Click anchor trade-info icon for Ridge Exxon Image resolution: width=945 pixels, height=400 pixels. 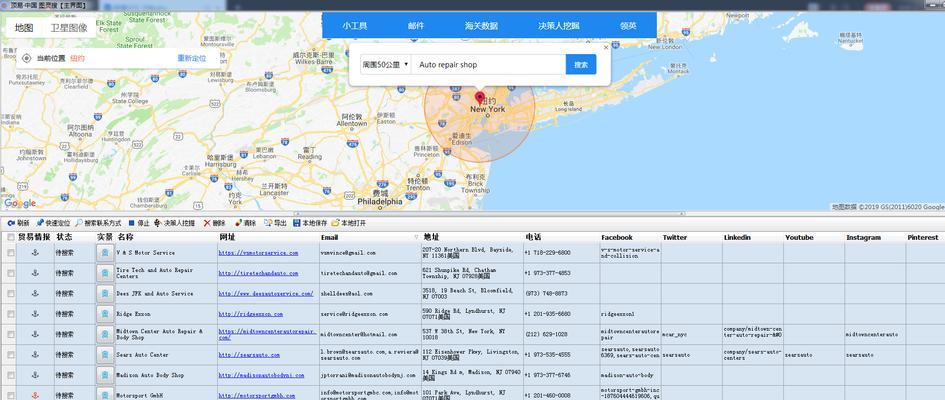coord(35,314)
